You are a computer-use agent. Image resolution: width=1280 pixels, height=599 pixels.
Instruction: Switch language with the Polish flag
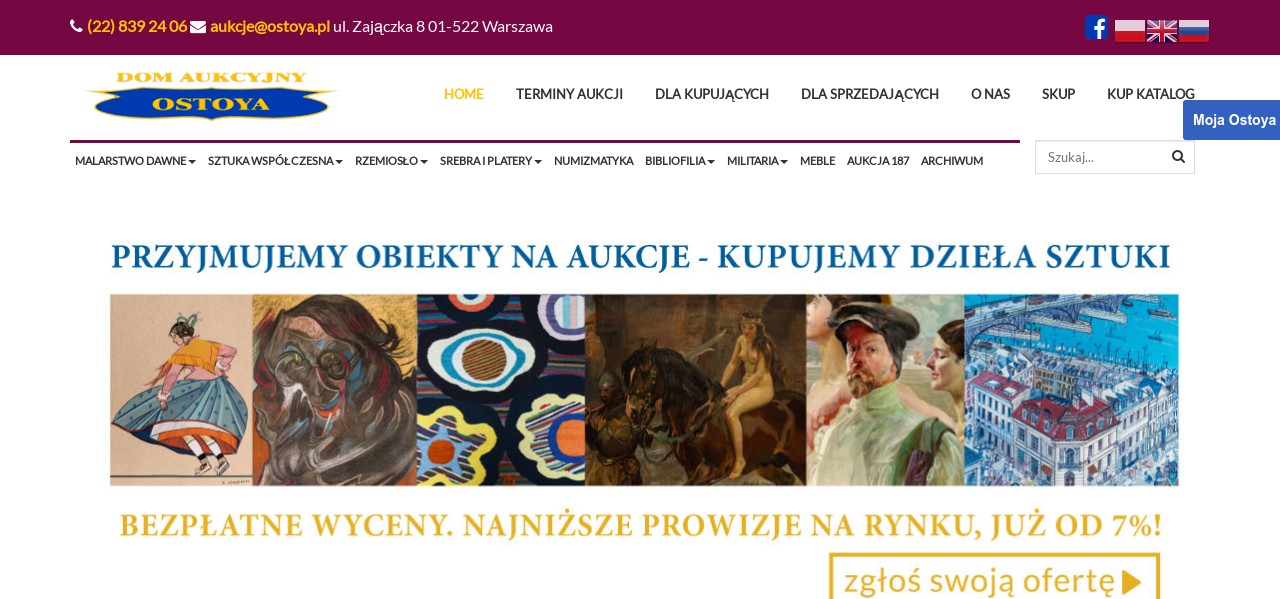pos(1129,31)
